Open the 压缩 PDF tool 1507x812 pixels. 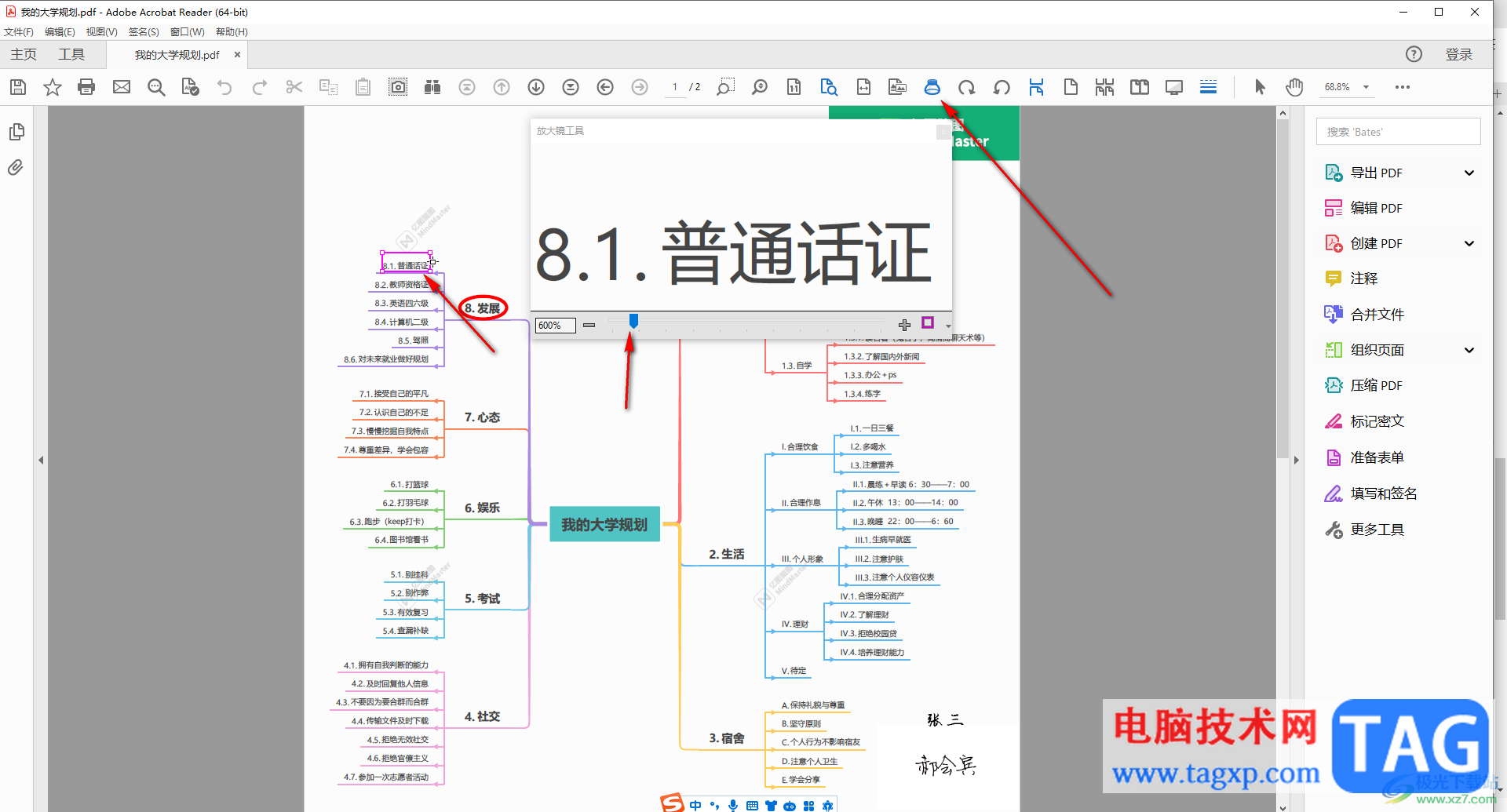(1363, 385)
